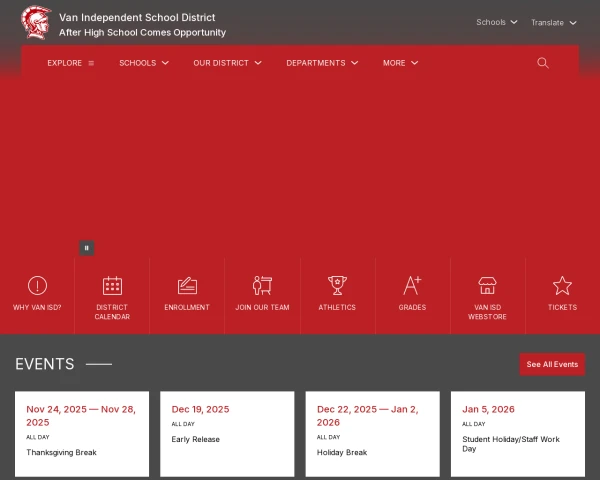The width and height of the screenshot is (600, 480).
Task: Click the Why Van ISD exclamation icon
Action: click(x=37, y=286)
